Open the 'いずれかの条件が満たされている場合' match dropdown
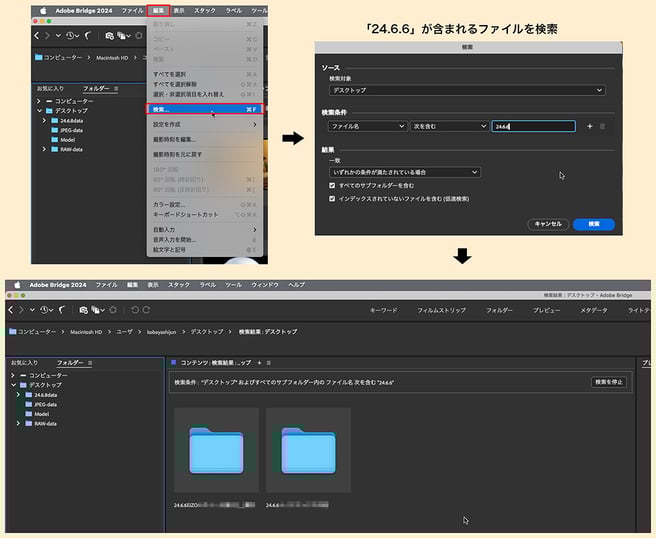This screenshot has width=656, height=538. pos(403,172)
